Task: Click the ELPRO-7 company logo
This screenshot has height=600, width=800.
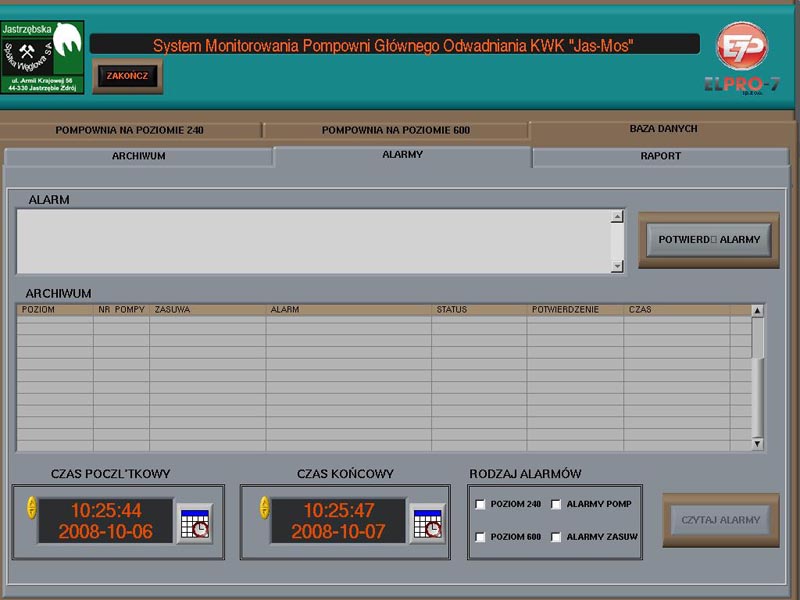Action: click(742, 58)
